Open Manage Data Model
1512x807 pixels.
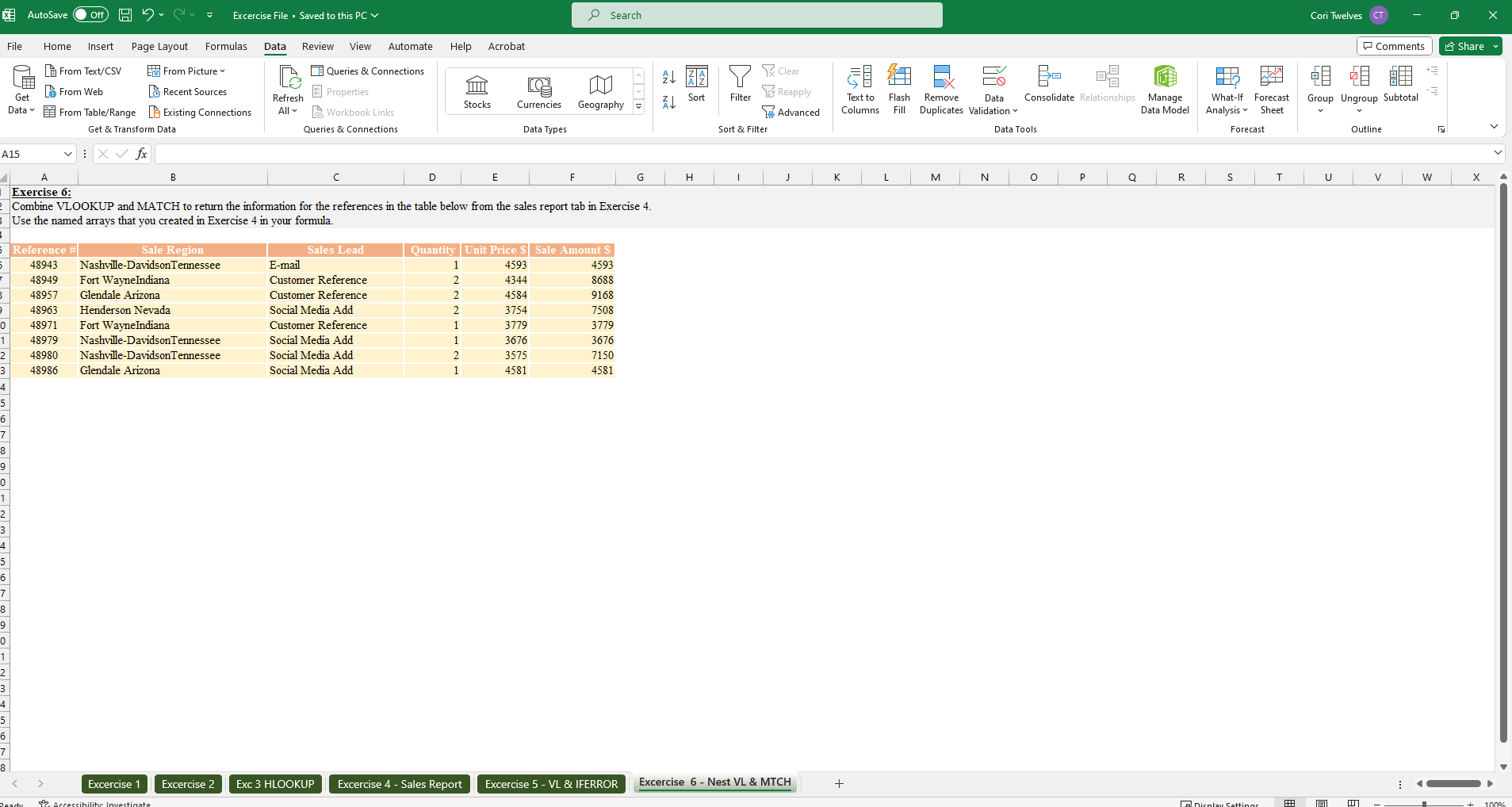click(x=1165, y=90)
